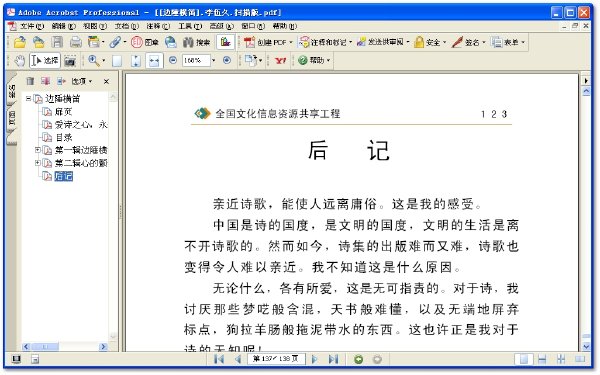Click the trash delete bookmark icon

click(30, 81)
